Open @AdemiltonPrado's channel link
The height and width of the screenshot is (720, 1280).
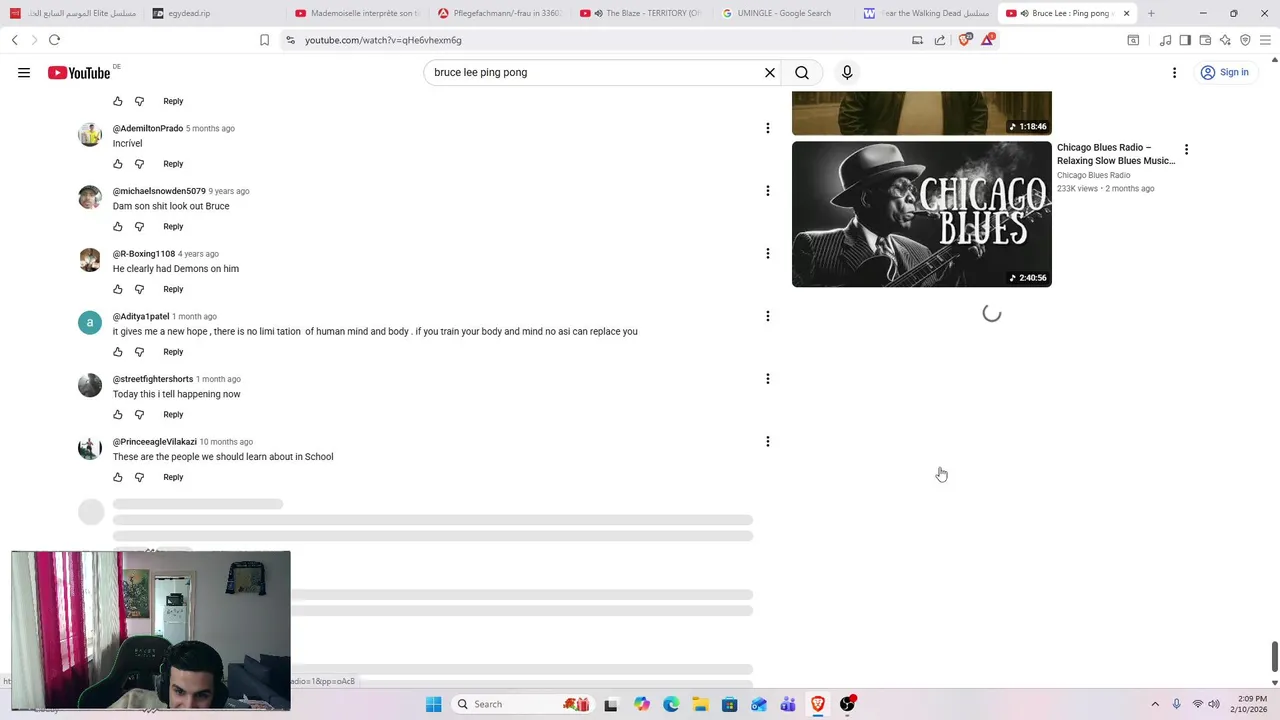[x=148, y=129]
